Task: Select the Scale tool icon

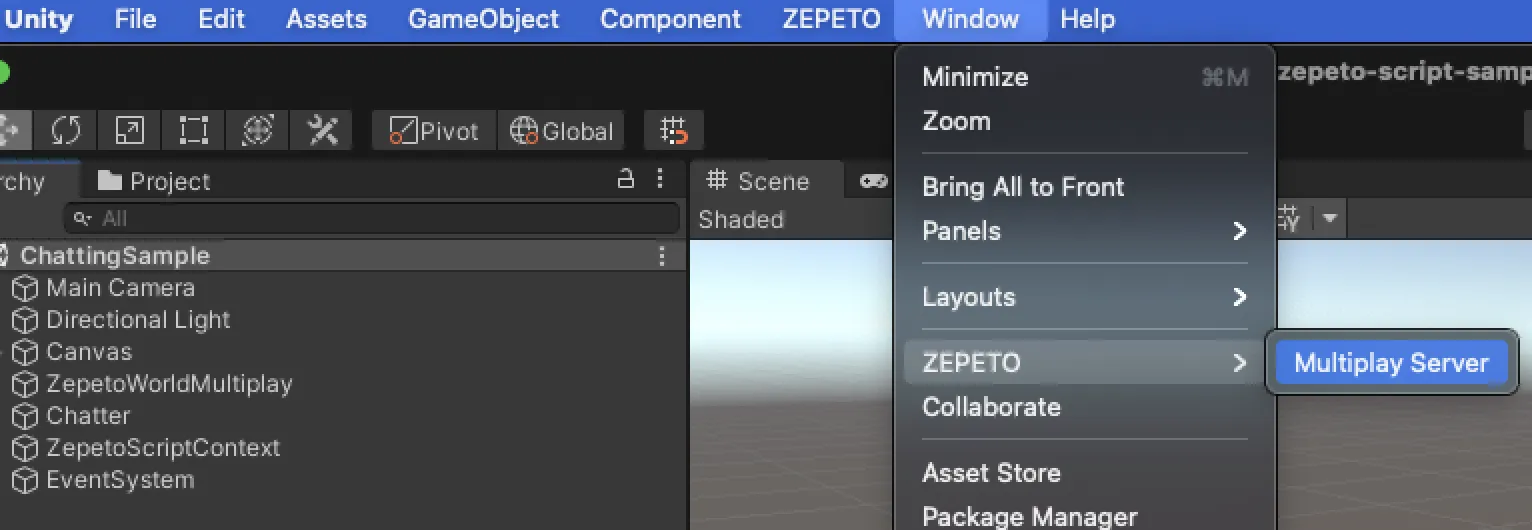Action: coord(130,131)
